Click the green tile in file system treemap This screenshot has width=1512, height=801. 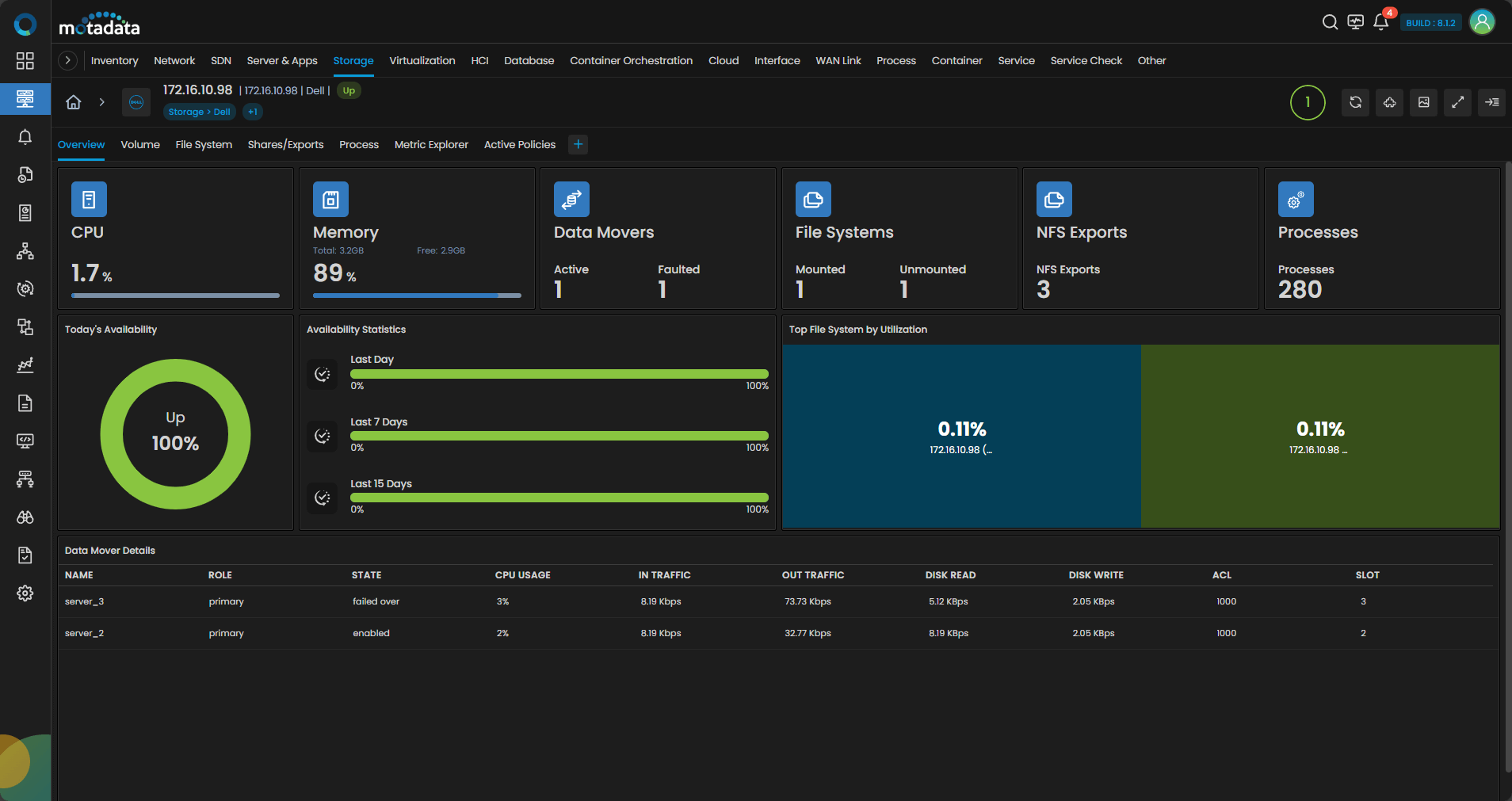tap(1319, 436)
